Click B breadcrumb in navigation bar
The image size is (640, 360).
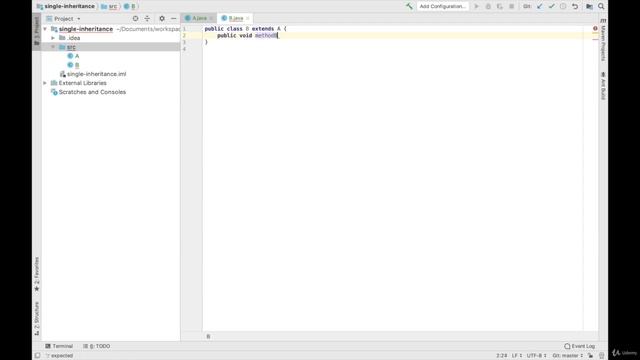(x=130, y=6)
